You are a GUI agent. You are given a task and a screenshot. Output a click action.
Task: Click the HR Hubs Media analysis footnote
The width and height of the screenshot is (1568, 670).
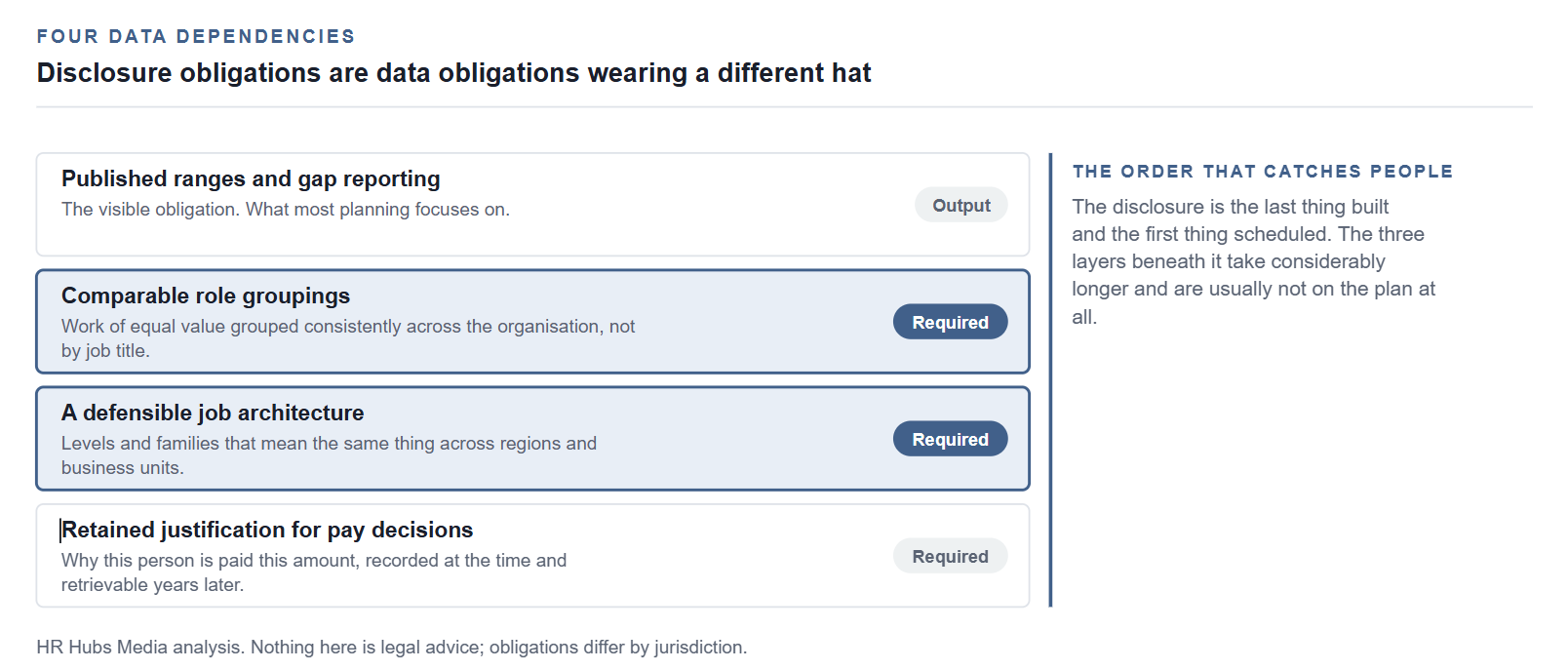click(x=392, y=647)
